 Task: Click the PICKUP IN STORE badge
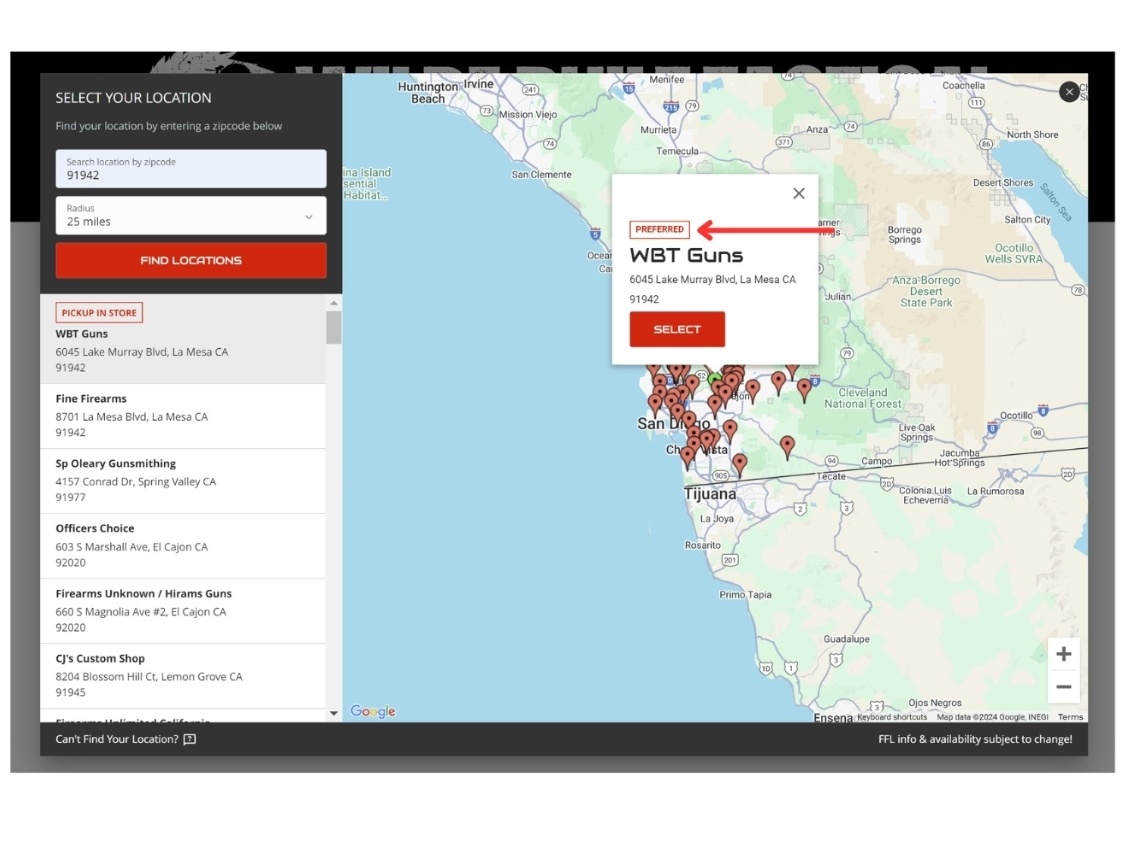click(99, 313)
